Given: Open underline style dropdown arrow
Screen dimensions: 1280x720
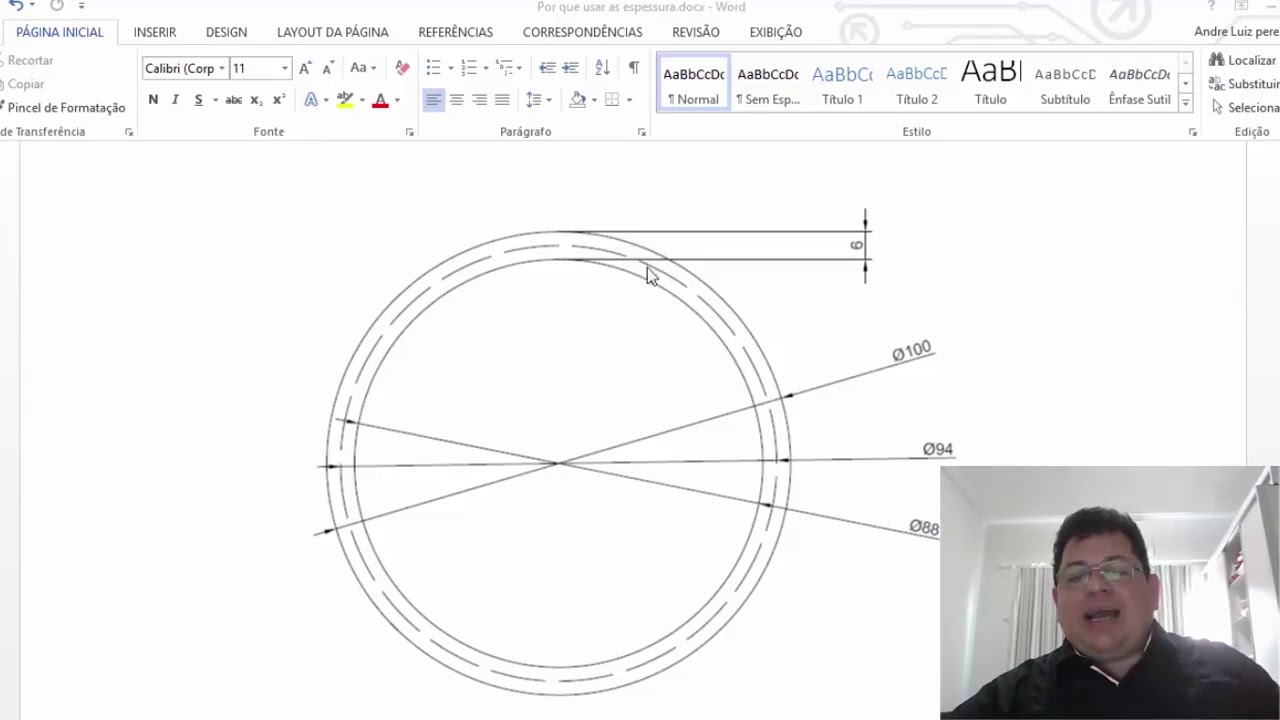Looking at the screenshot, I should (x=215, y=100).
